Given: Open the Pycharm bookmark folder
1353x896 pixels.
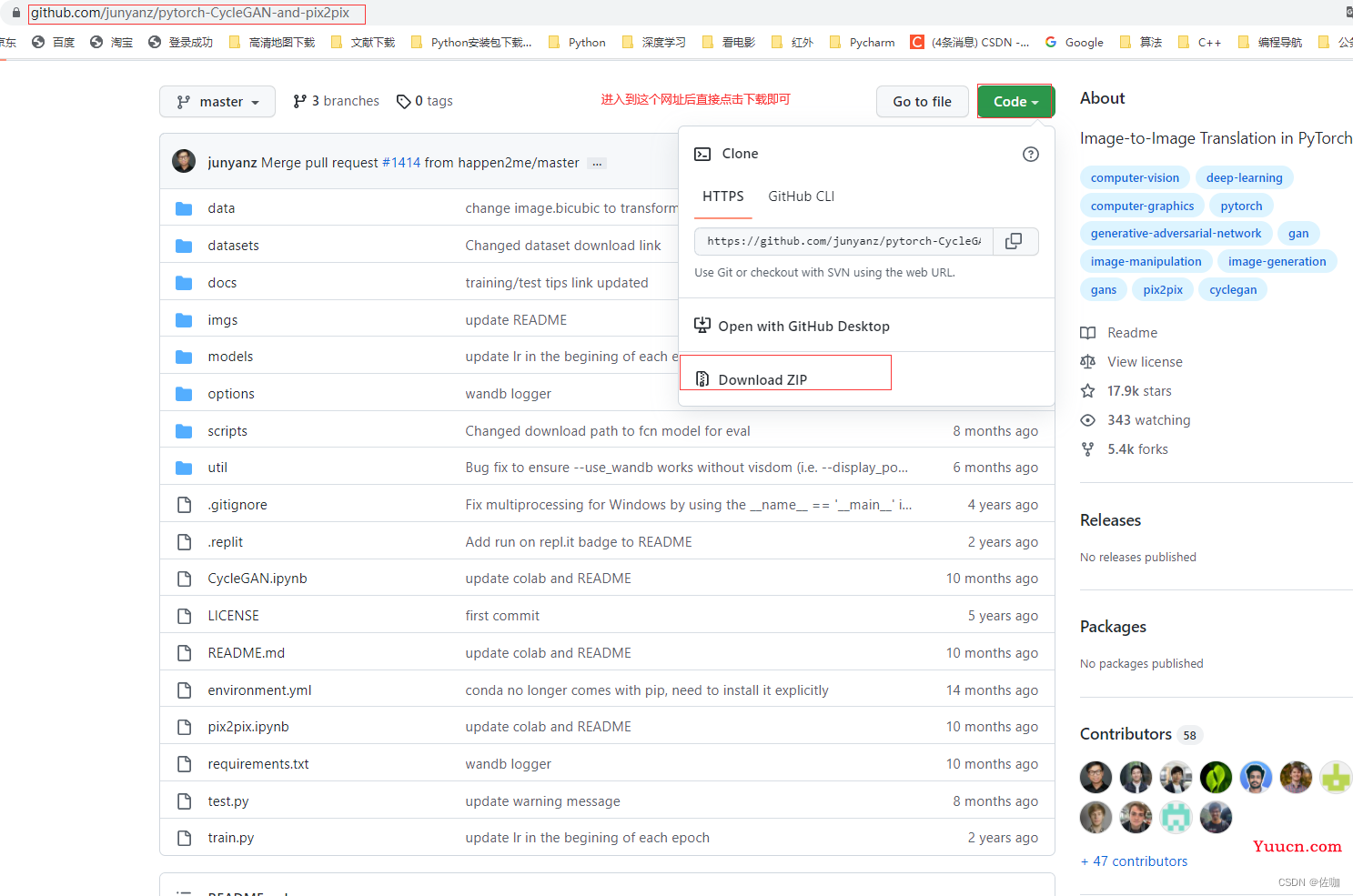Looking at the screenshot, I should tap(863, 42).
